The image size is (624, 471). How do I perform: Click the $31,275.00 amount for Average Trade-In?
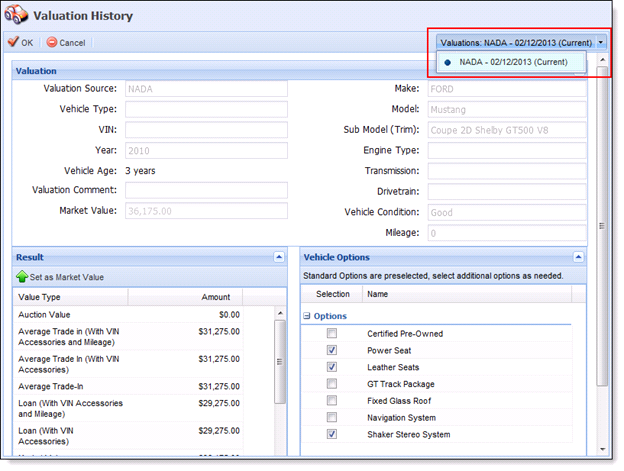(219, 386)
